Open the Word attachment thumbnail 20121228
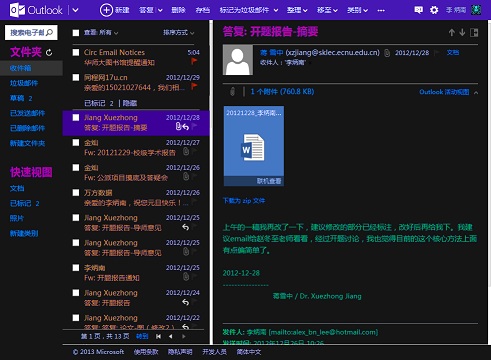This screenshot has width=491, height=360. (254, 146)
